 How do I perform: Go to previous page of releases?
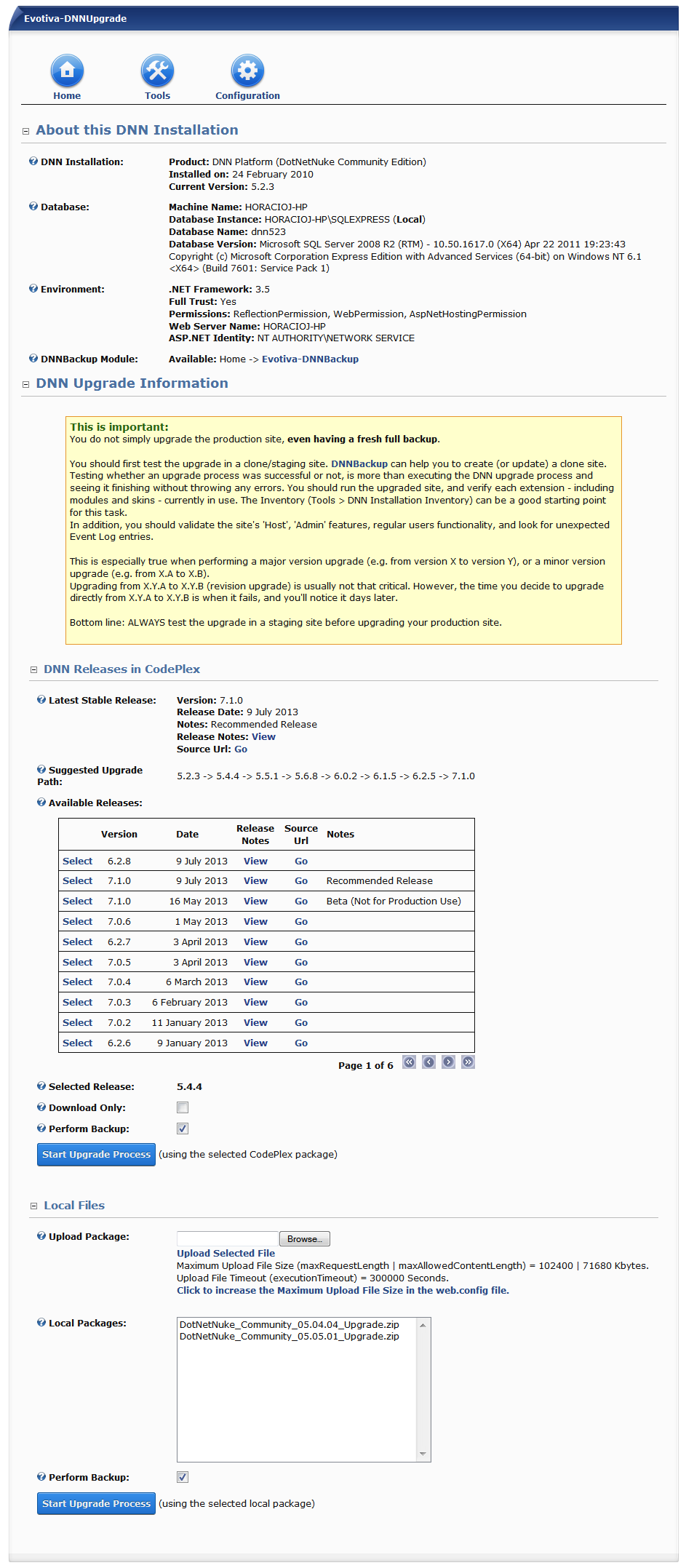(x=429, y=1062)
